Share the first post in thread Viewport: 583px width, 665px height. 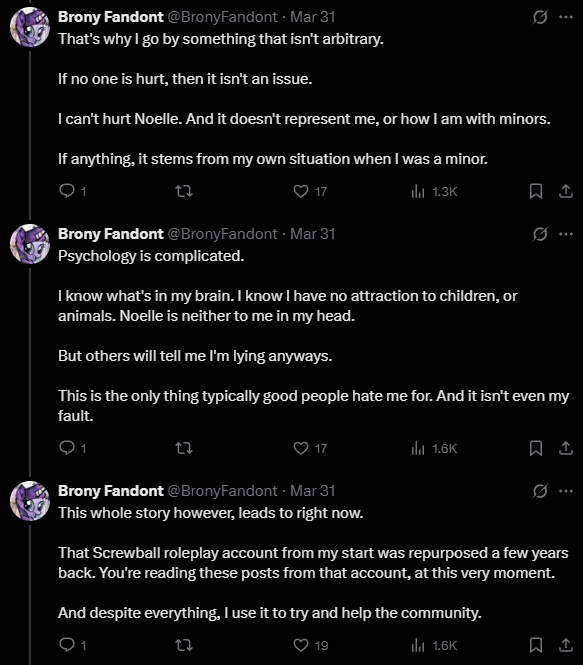click(566, 191)
